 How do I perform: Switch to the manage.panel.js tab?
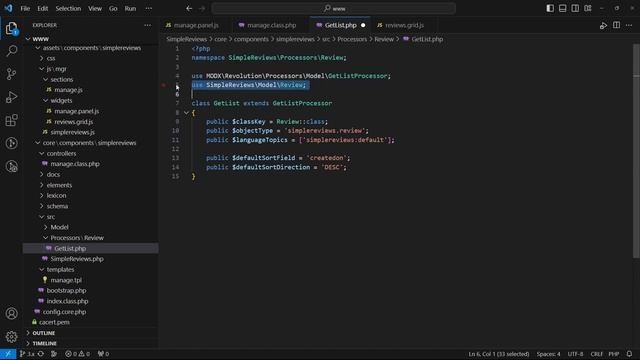(x=196, y=25)
